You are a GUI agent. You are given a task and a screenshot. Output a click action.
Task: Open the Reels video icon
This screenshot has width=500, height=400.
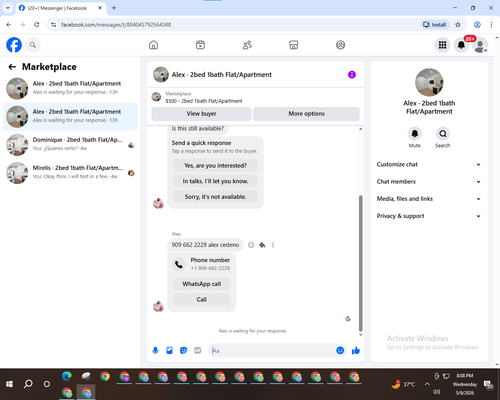coord(200,45)
